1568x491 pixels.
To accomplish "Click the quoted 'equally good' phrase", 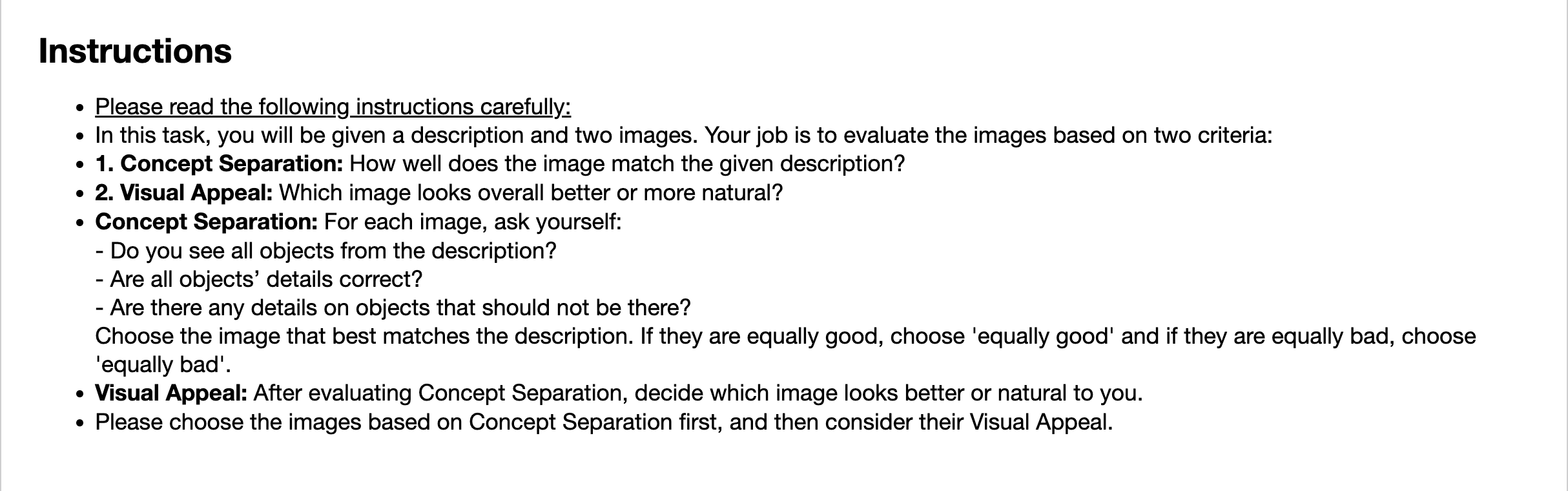I will pyautogui.click(x=1043, y=337).
